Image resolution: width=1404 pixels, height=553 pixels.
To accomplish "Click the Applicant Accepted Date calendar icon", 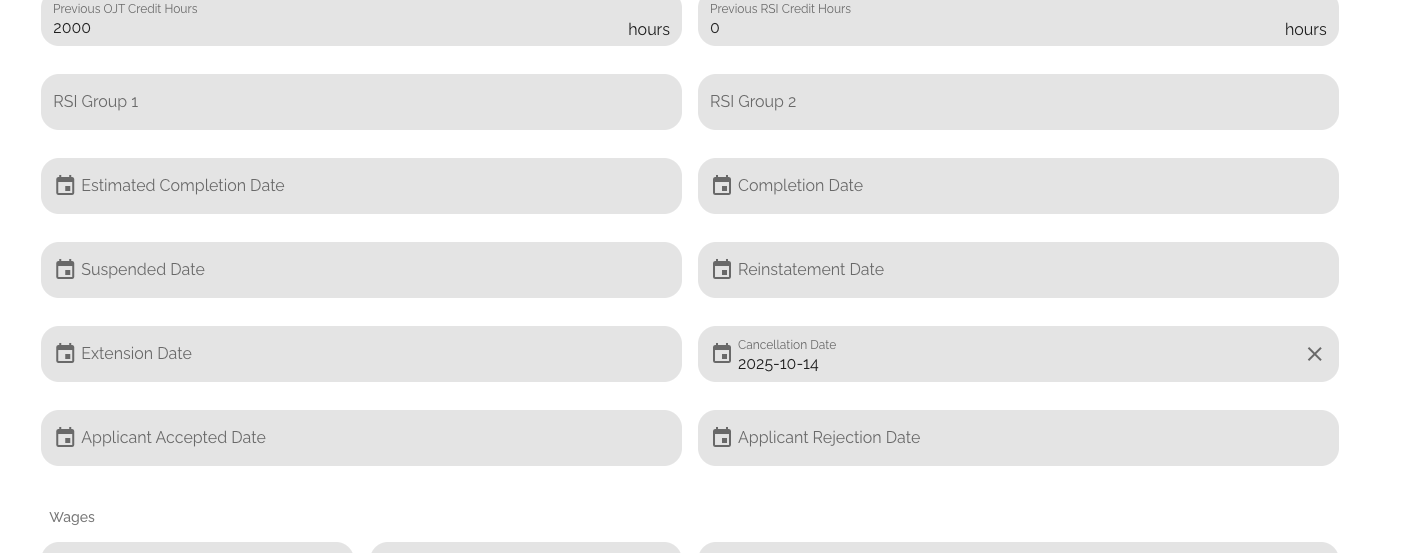I will click(65, 438).
